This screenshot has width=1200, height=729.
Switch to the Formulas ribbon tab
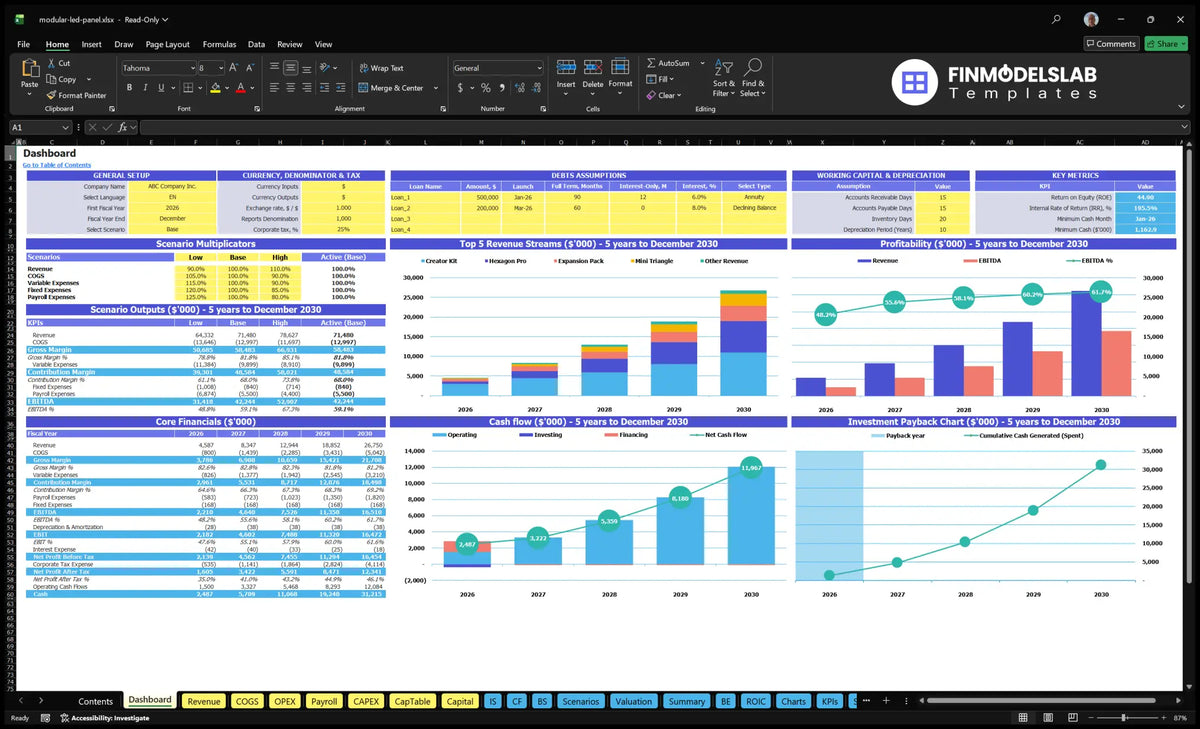[x=219, y=44]
